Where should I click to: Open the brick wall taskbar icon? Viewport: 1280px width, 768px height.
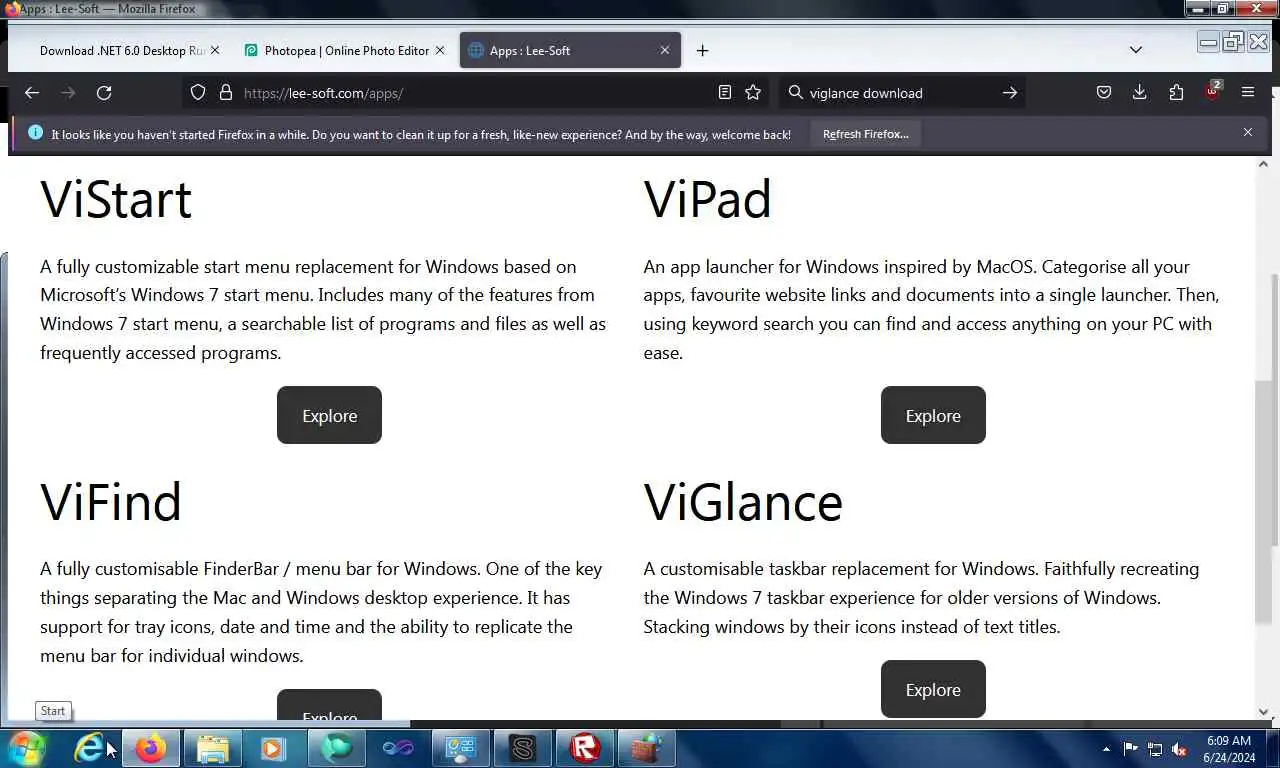click(647, 748)
